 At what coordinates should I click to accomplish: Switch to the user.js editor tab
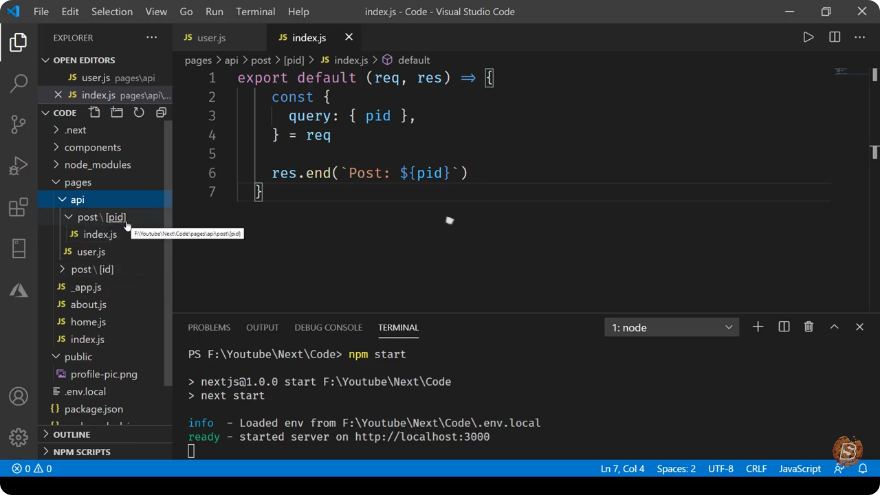[x=211, y=38]
